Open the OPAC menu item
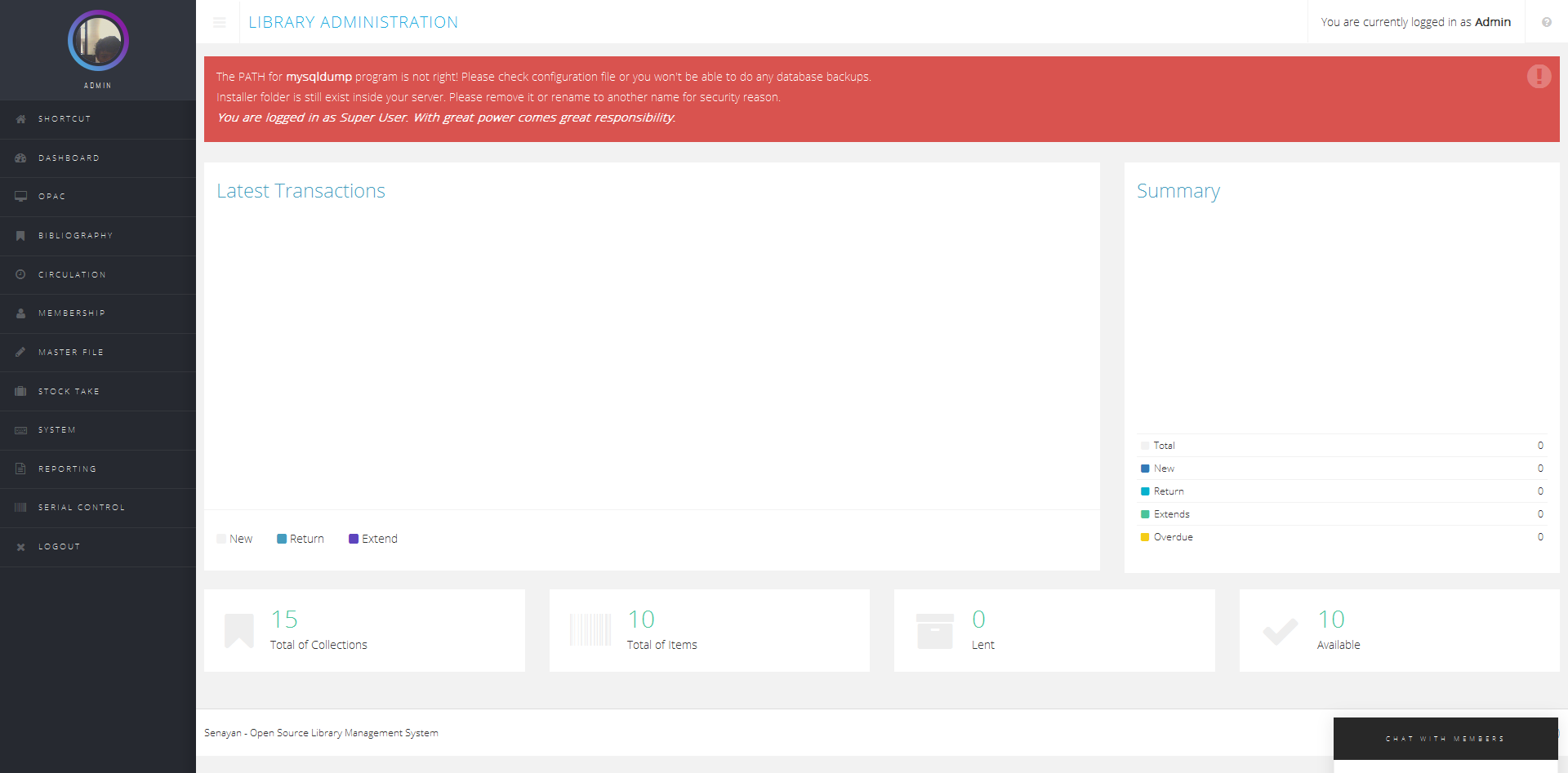1568x773 pixels. coord(51,197)
